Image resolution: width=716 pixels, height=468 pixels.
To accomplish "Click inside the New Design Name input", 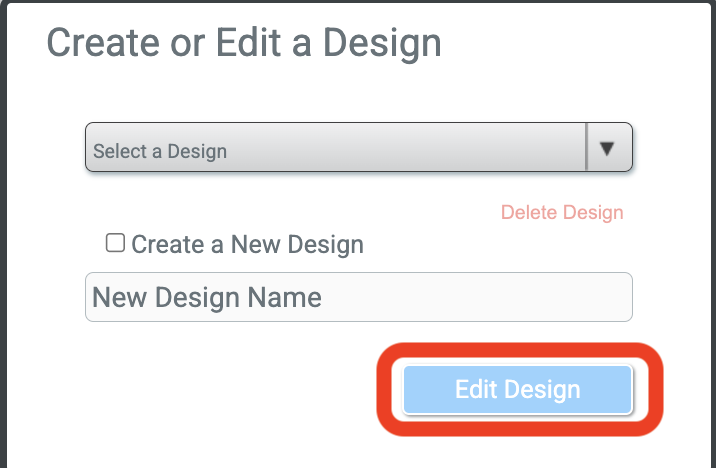I will click(x=358, y=297).
